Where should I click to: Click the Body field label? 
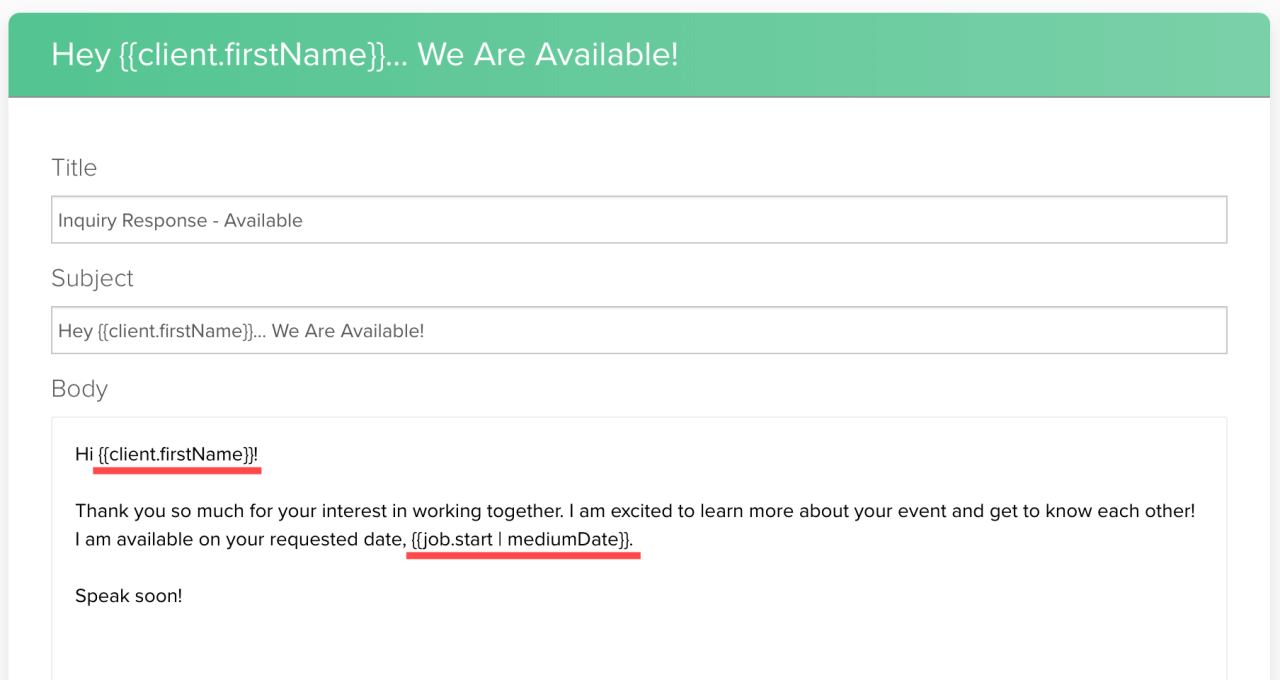pos(79,388)
